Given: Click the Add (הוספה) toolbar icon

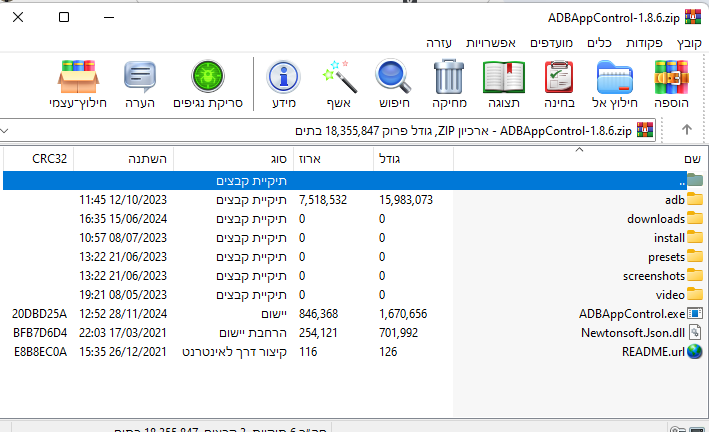Looking at the screenshot, I should [673, 83].
